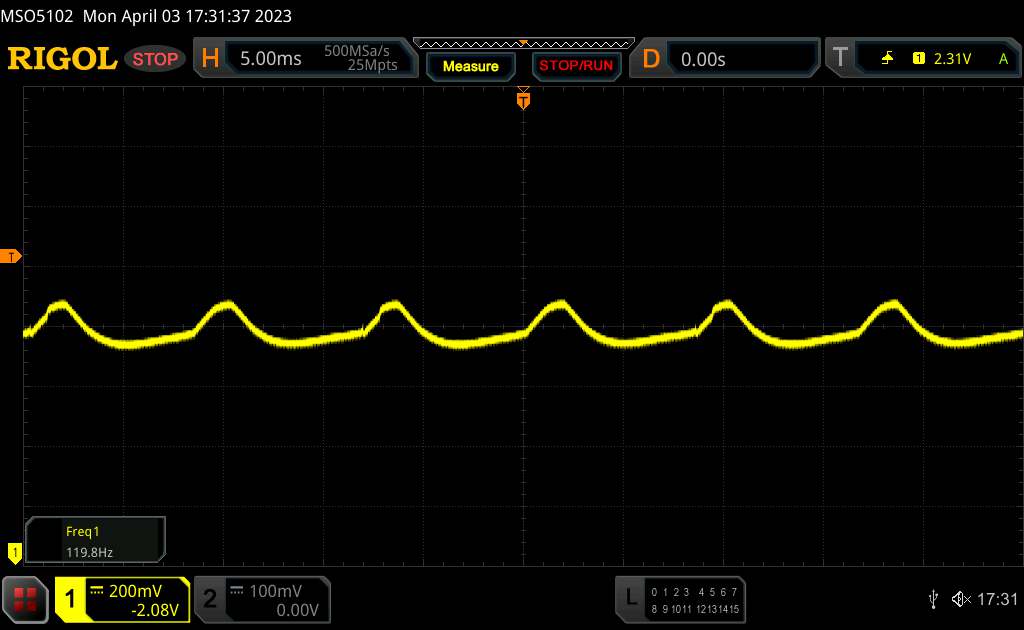Viewport: 1024px width, 630px height.
Task: Select the 2.31V trigger level value
Action: (x=952, y=59)
